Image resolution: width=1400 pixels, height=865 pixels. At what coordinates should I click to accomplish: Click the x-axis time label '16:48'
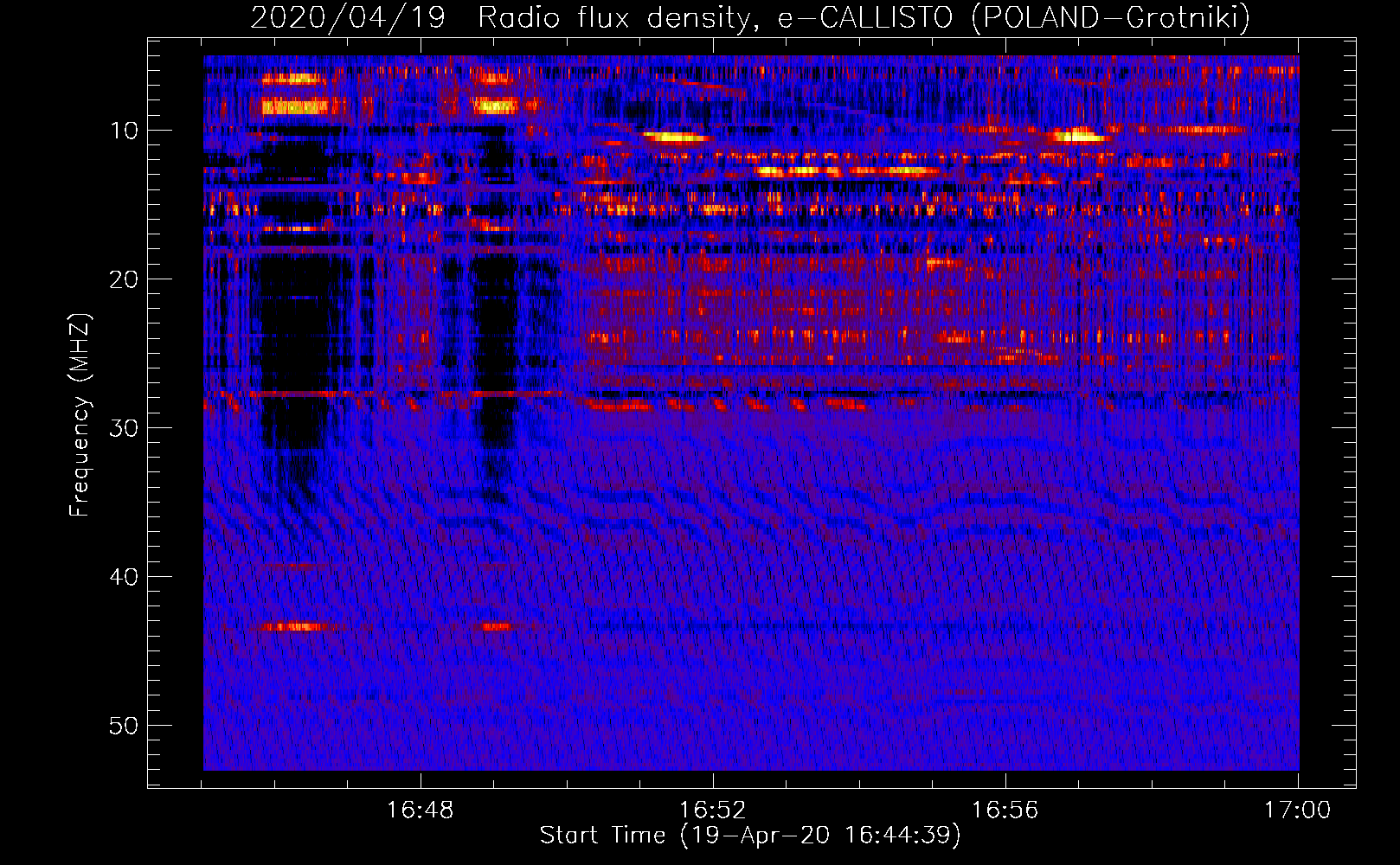click(420, 811)
